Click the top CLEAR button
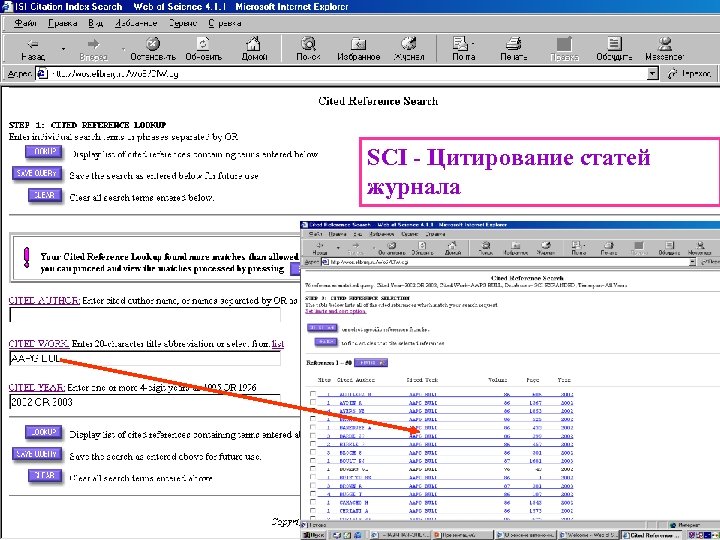Screen dimensions: 720x540 [x=45, y=195]
